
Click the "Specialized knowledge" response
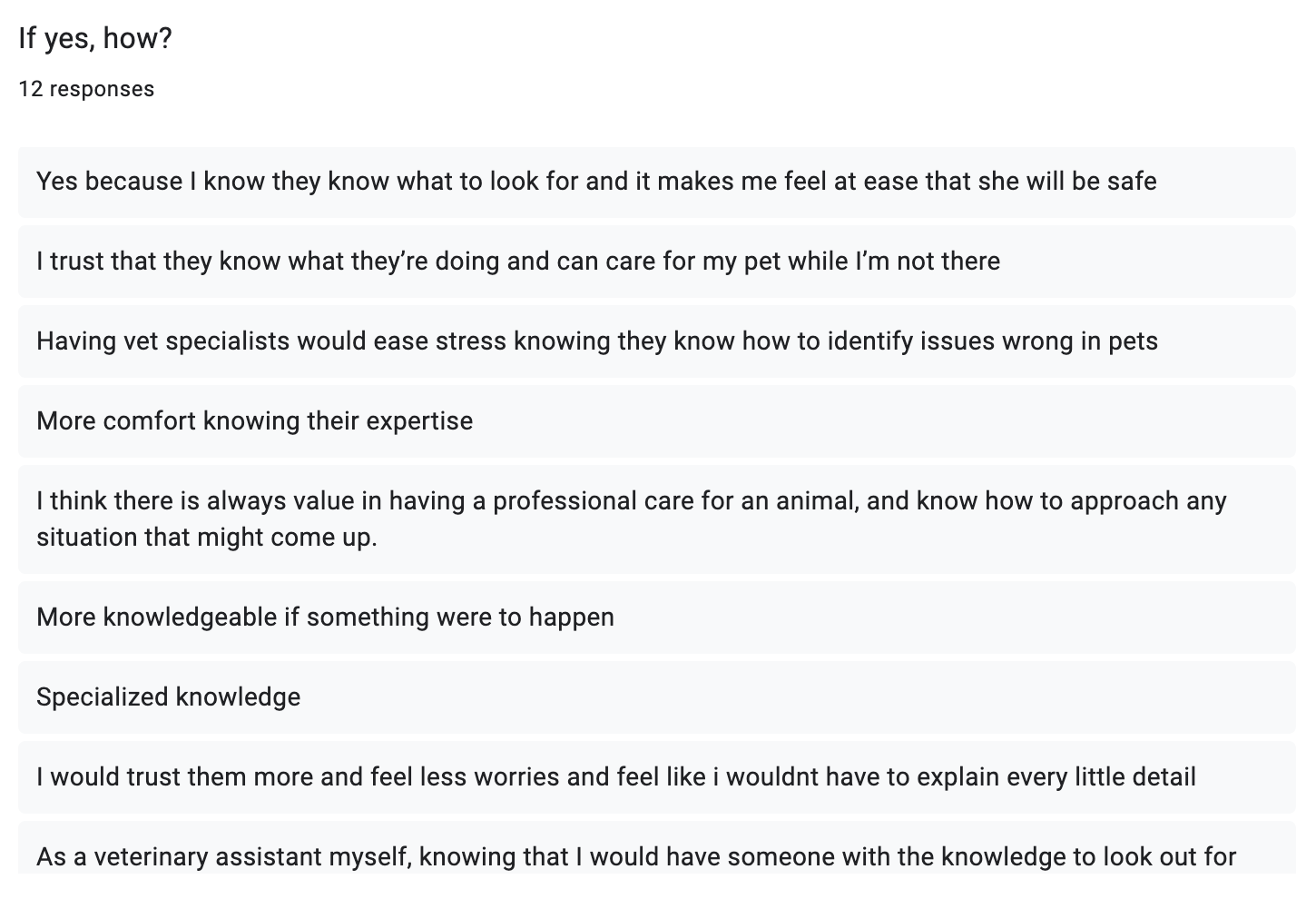pyautogui.click(x=168, y=697)
